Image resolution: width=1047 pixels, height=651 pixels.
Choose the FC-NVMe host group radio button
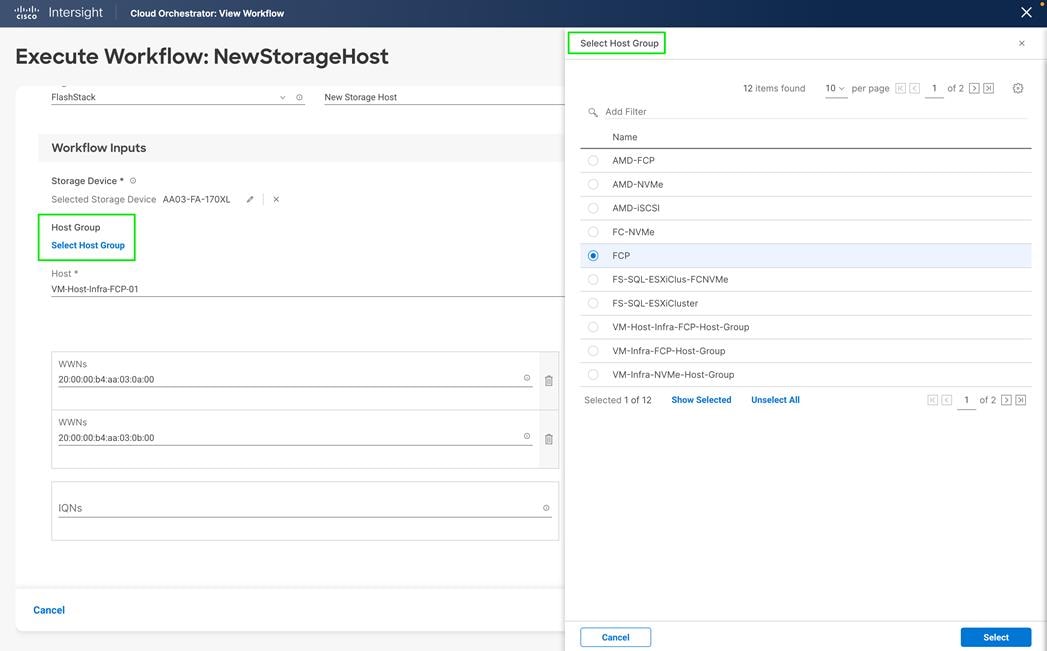tap(592, 231)
